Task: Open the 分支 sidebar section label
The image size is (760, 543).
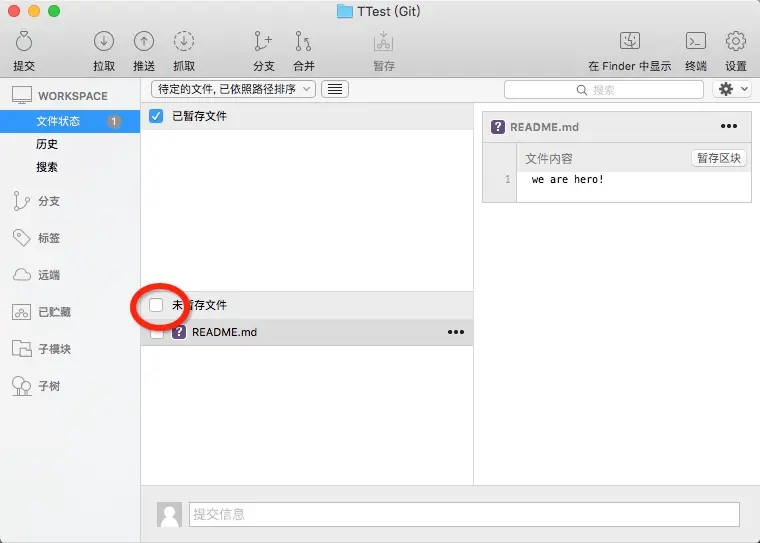Action: point(49,201)
